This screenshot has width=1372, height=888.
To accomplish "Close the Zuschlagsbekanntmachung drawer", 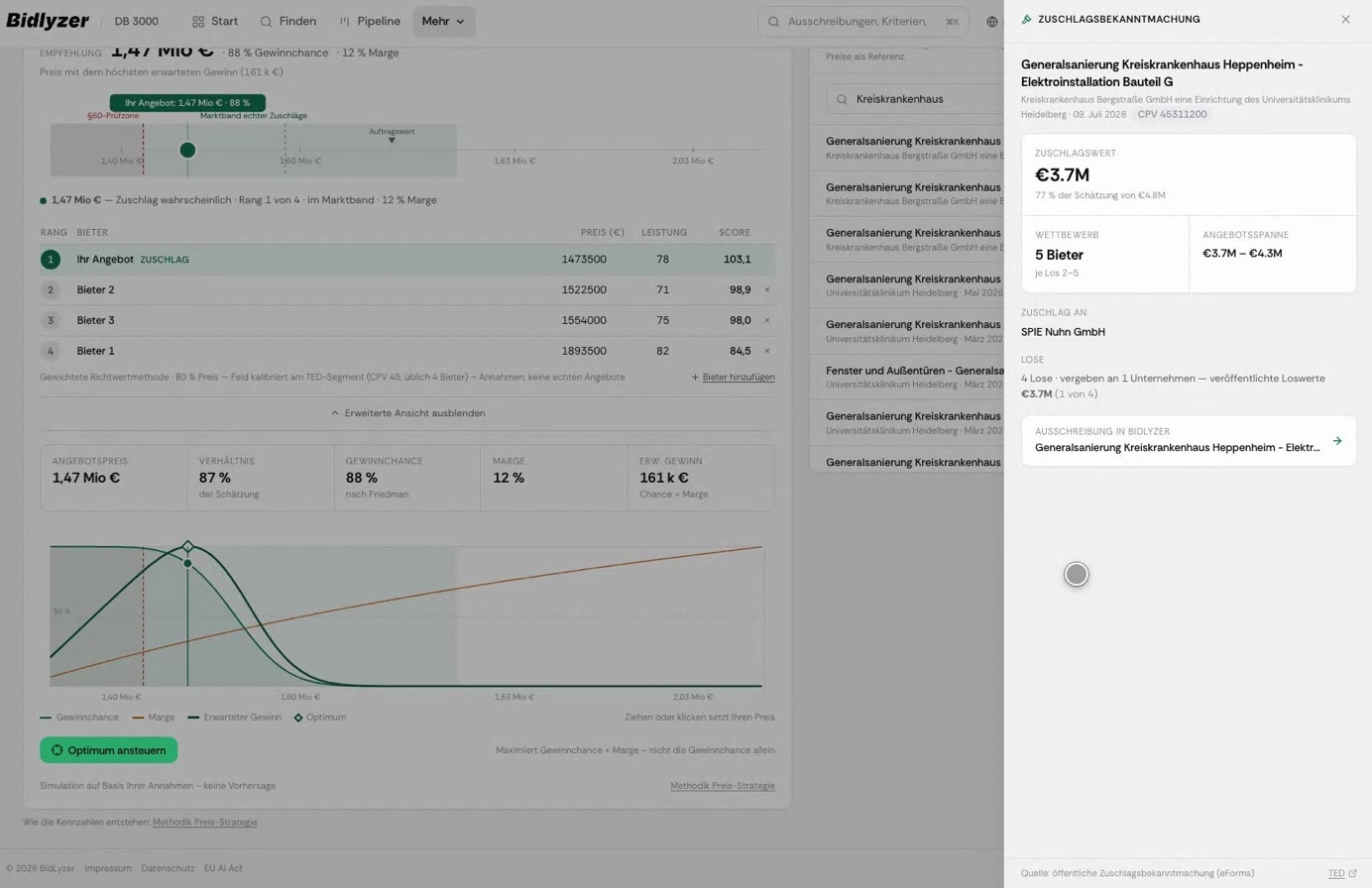I will (1345, 19).
